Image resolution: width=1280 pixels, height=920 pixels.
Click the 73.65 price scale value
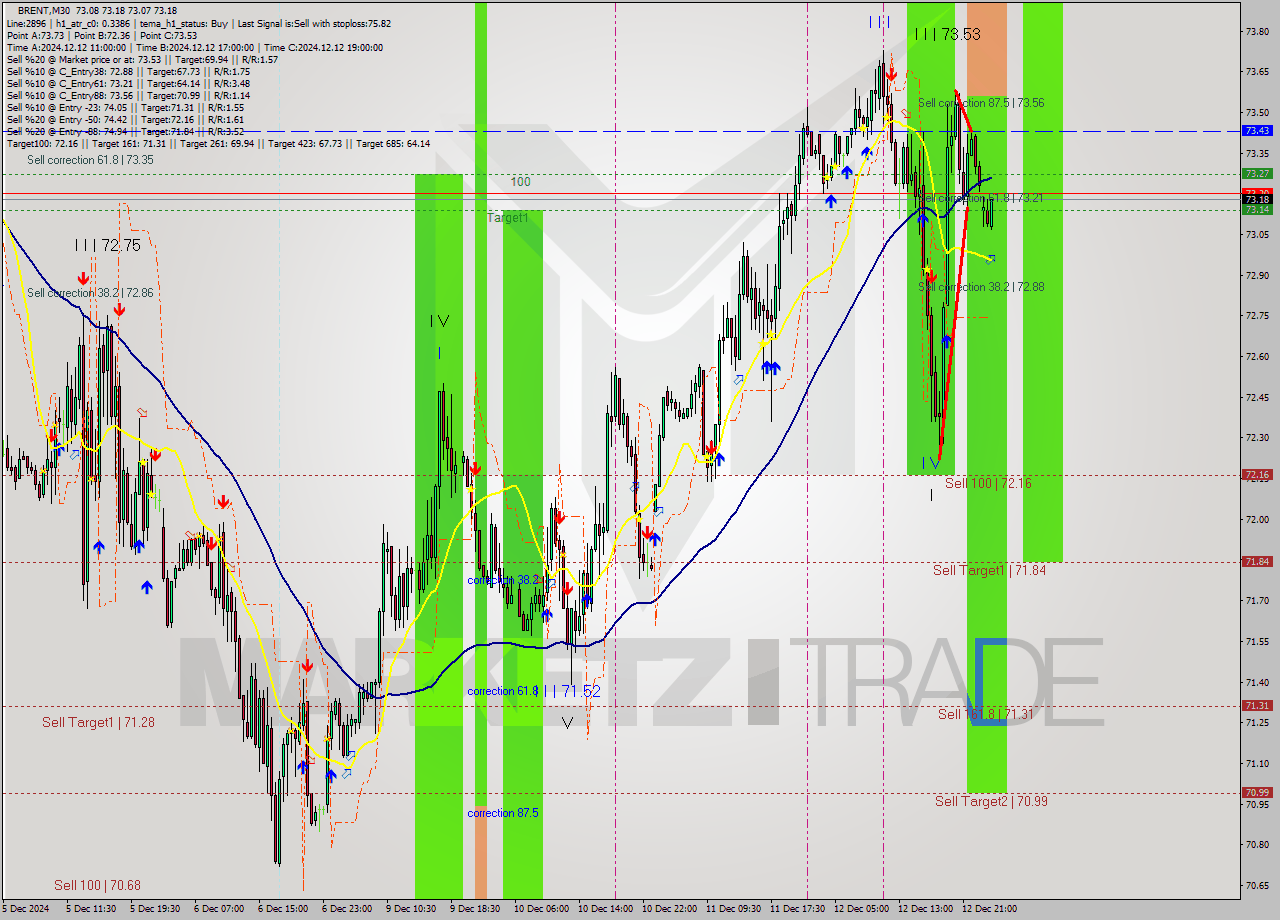pyautogui.click(x=1256, y=72)
